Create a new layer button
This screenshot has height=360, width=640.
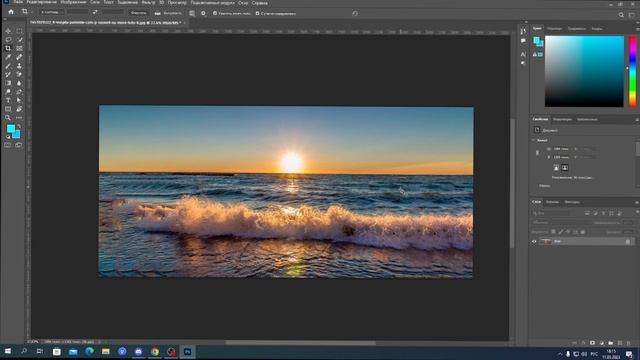coord(620,343)
